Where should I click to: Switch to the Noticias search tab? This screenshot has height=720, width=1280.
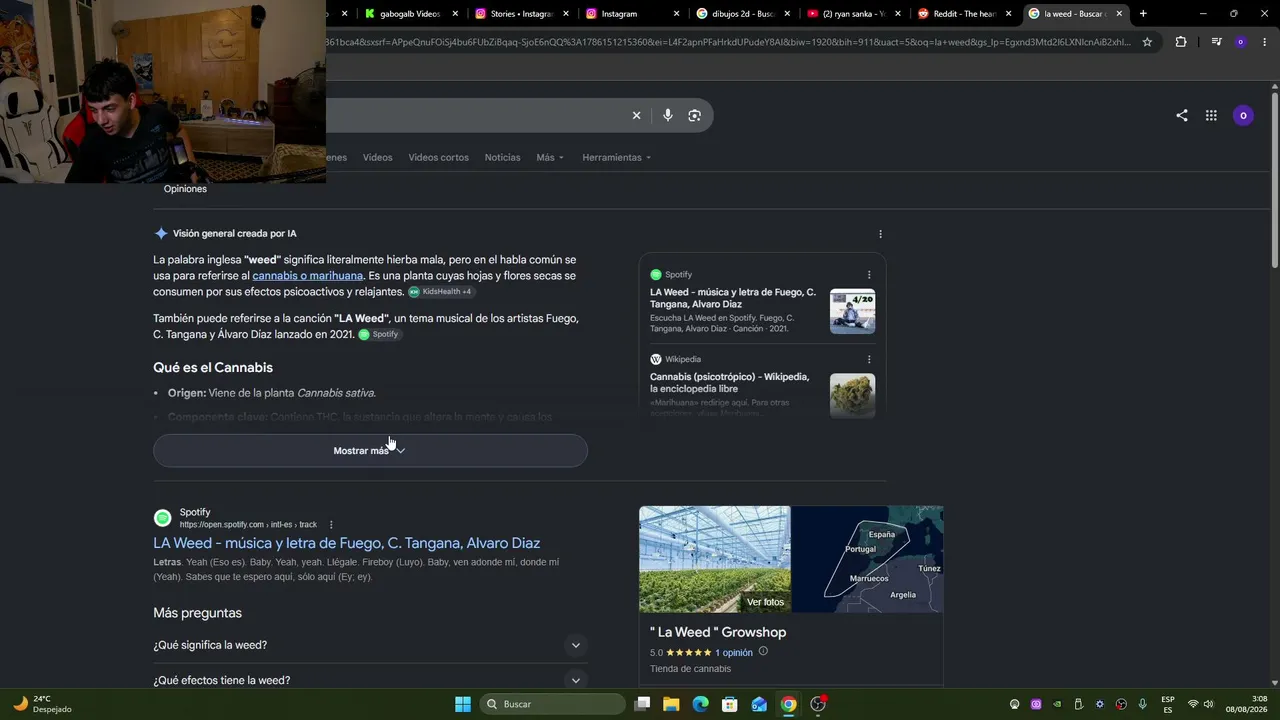(x=502, y=157)
